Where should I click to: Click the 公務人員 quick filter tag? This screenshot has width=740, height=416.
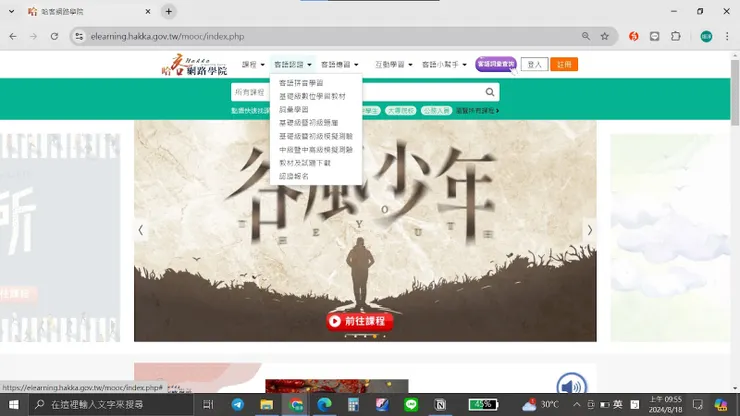pos(436,110)
